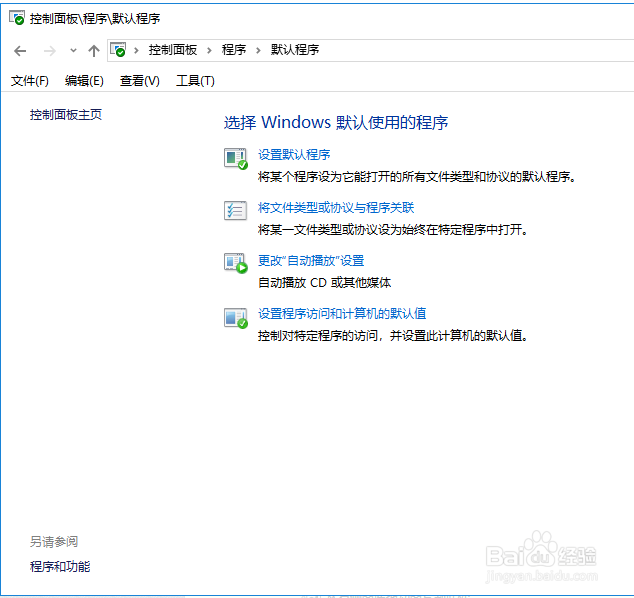Image resolution: width=634 pixels, height=598 pixels.
Task: Select 程序 breadcrumb in address bar
Action: pyautogui.click(x=234, y=50)
